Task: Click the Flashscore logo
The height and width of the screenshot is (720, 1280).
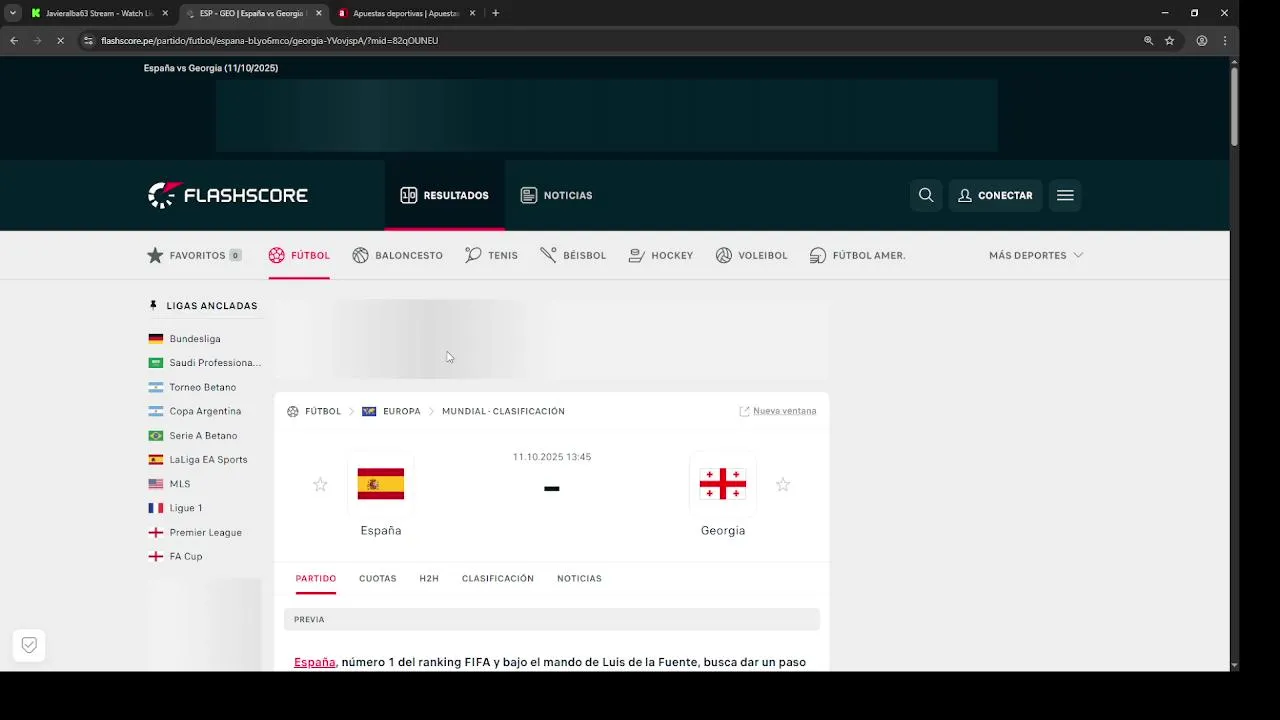Action: (x=228, y=195)
